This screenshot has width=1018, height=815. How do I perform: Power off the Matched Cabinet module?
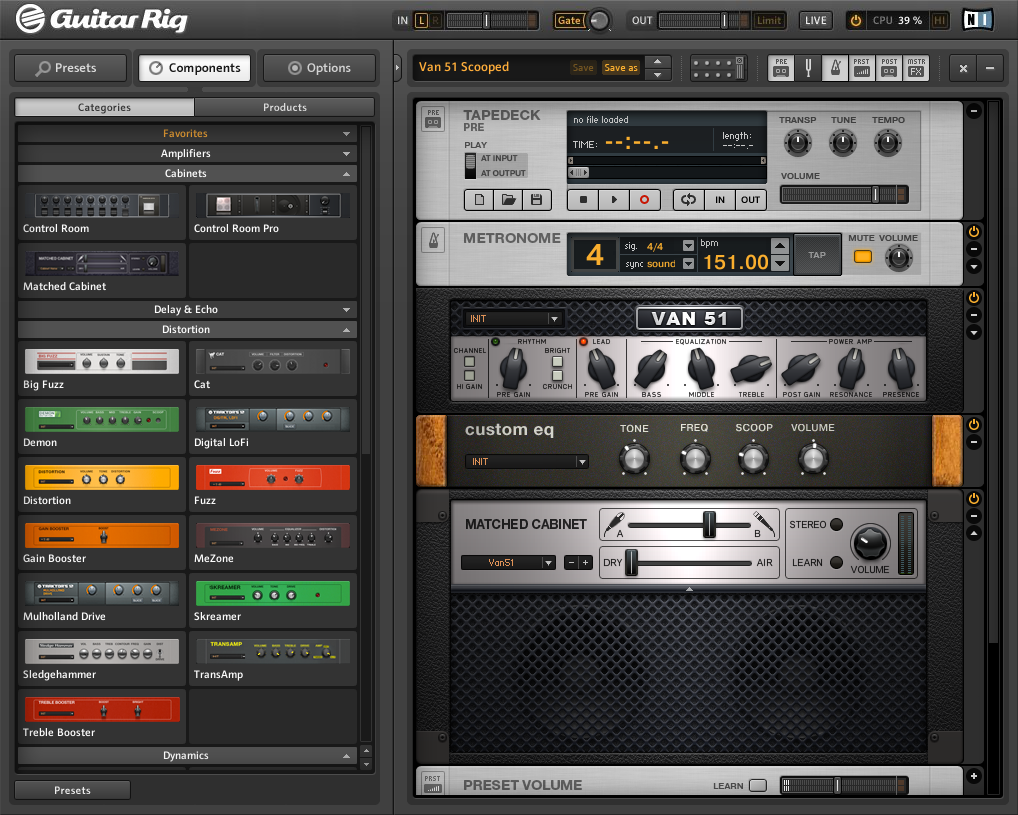tap(974, 499)
